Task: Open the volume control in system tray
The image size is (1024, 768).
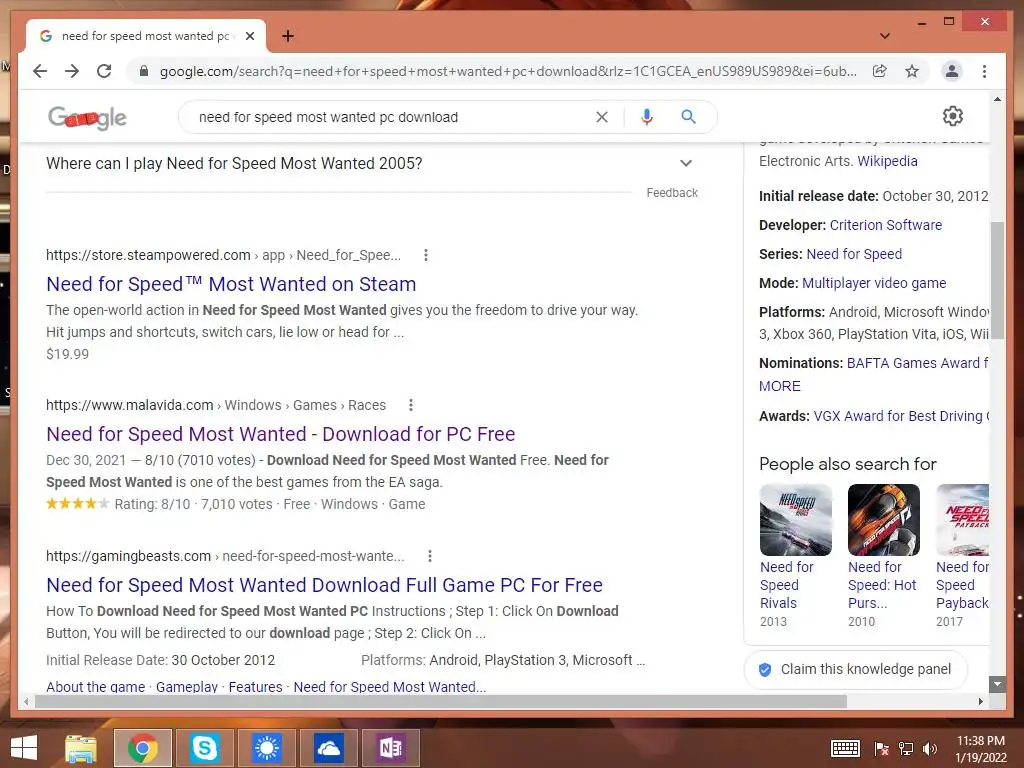Action: (x=929, y=748)
